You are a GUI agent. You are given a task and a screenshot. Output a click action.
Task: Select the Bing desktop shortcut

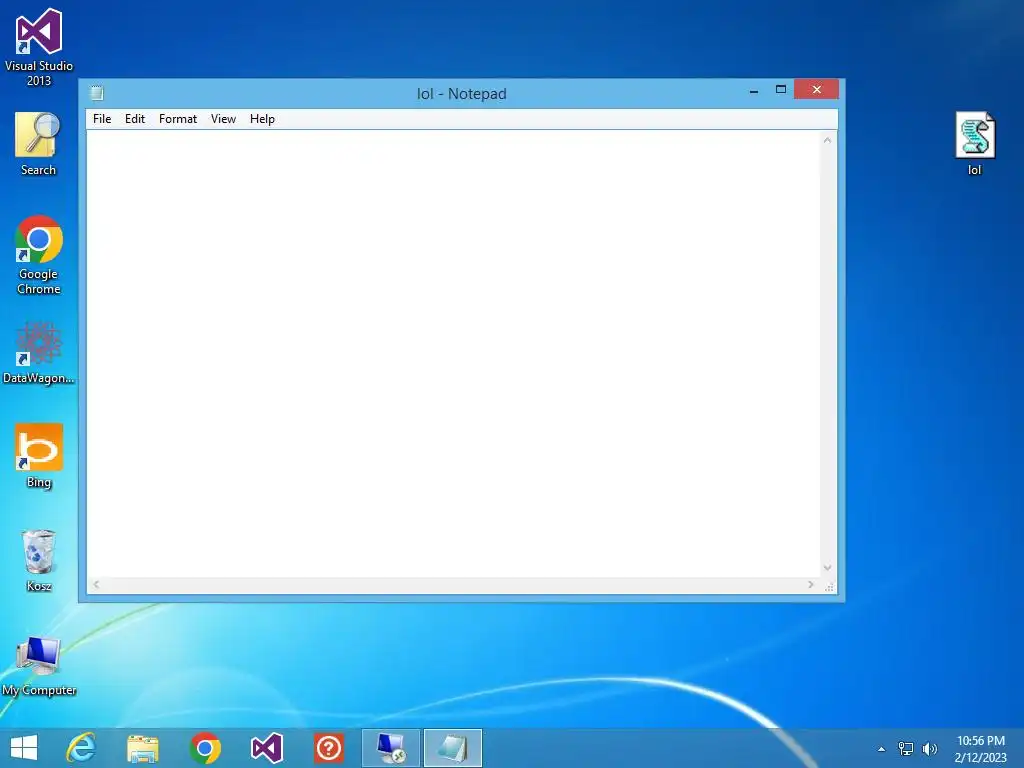pos(39,456)
